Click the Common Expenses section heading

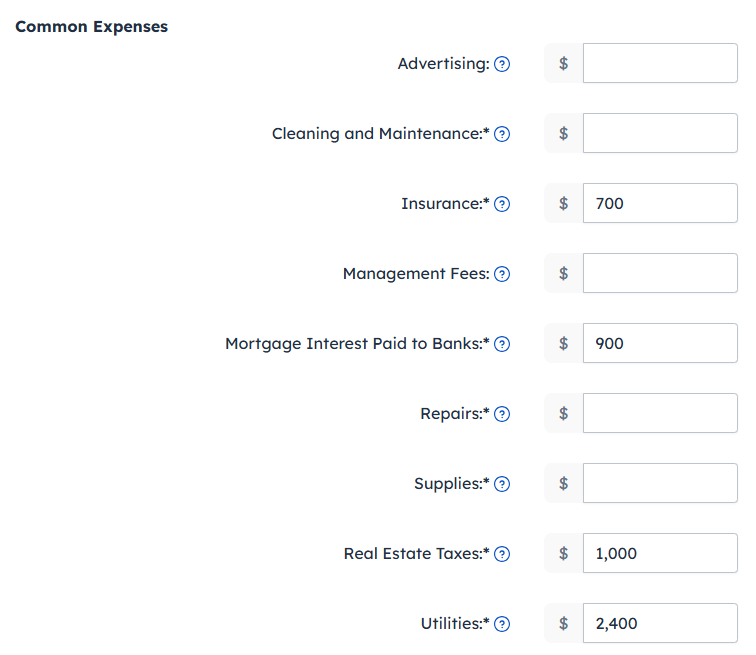coord(92,27)
